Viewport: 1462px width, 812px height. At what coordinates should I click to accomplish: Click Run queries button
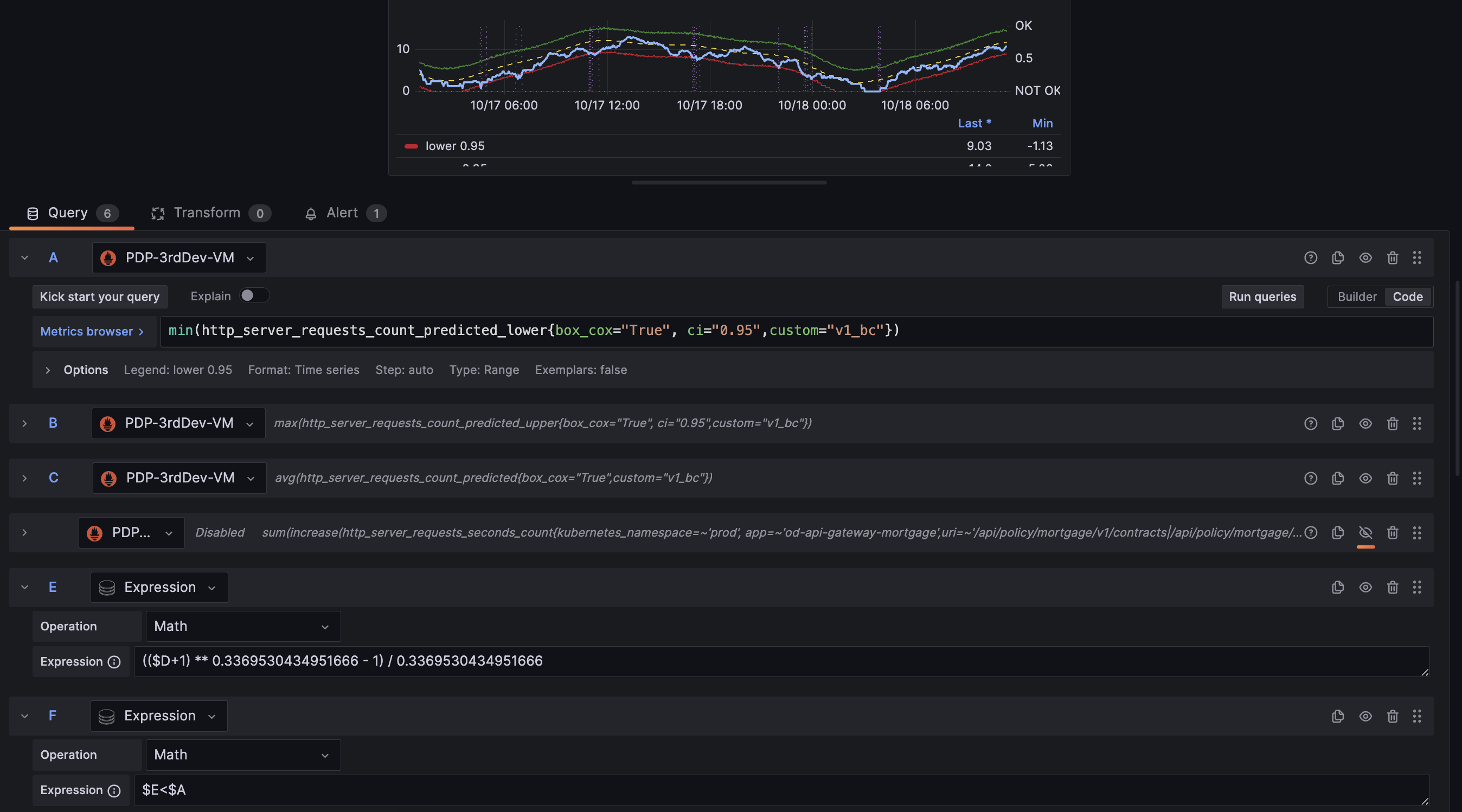1262,297
